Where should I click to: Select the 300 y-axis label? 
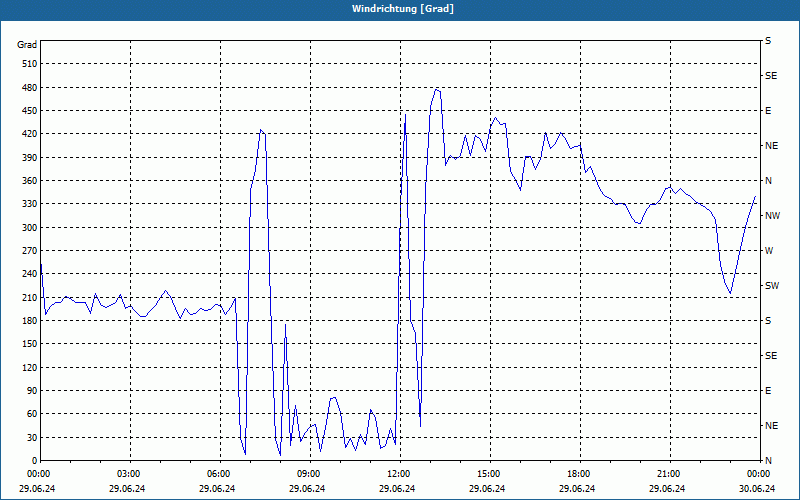click(30, 228)
